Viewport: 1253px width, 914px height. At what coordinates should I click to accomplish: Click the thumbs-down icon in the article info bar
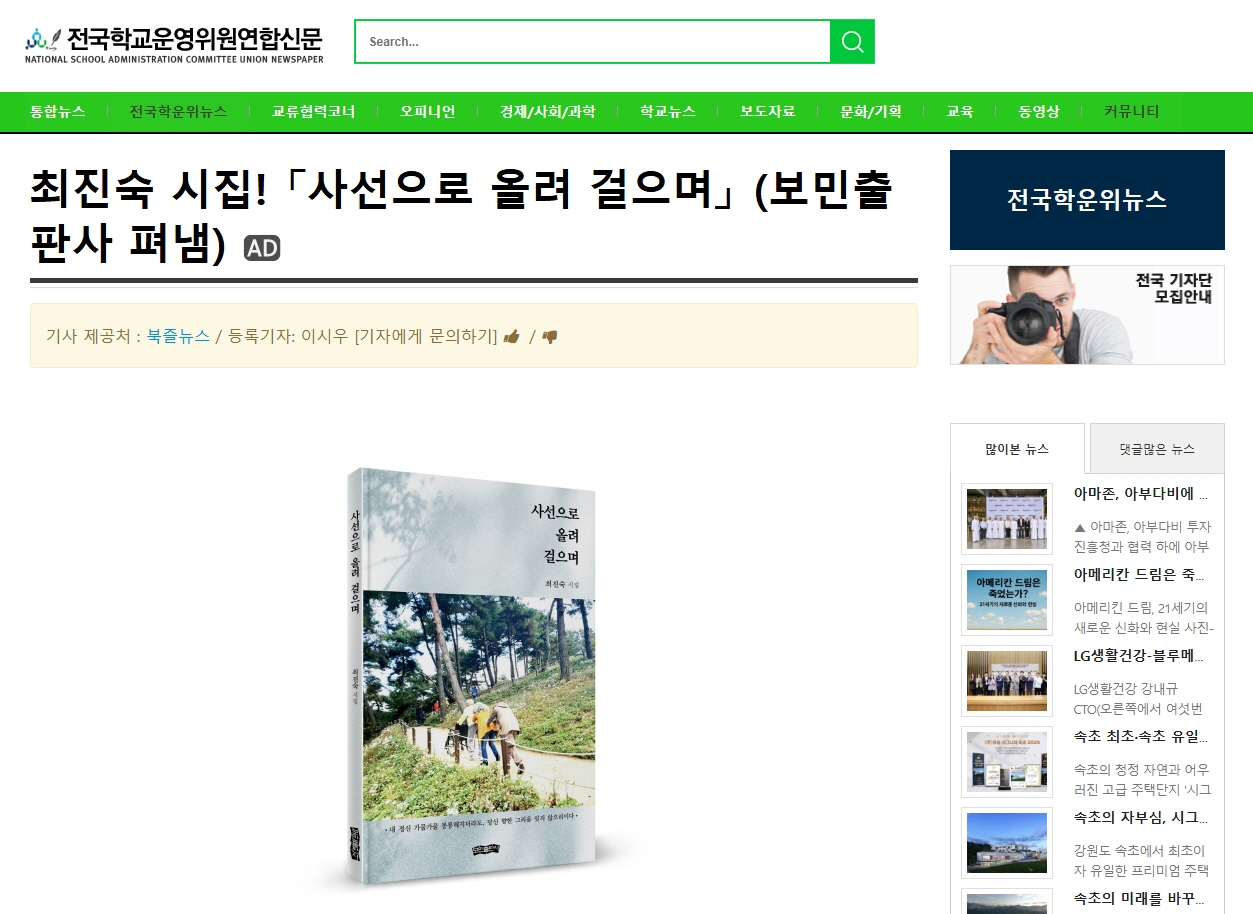coord(549,337)
